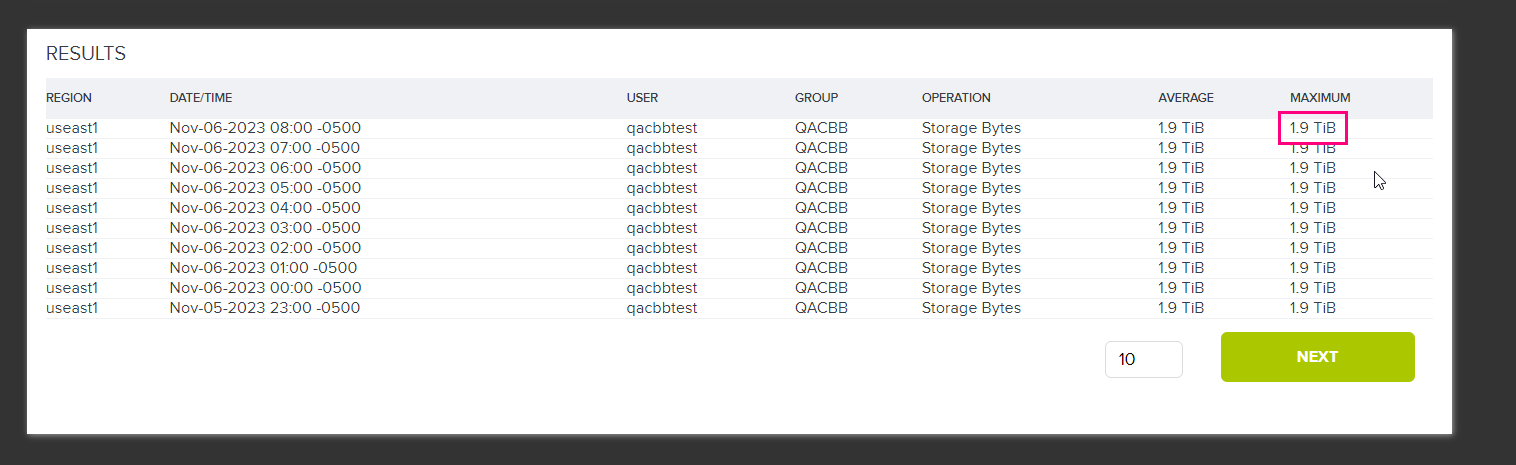Click the DATE/TIME column header

click(x=201, y=98)
